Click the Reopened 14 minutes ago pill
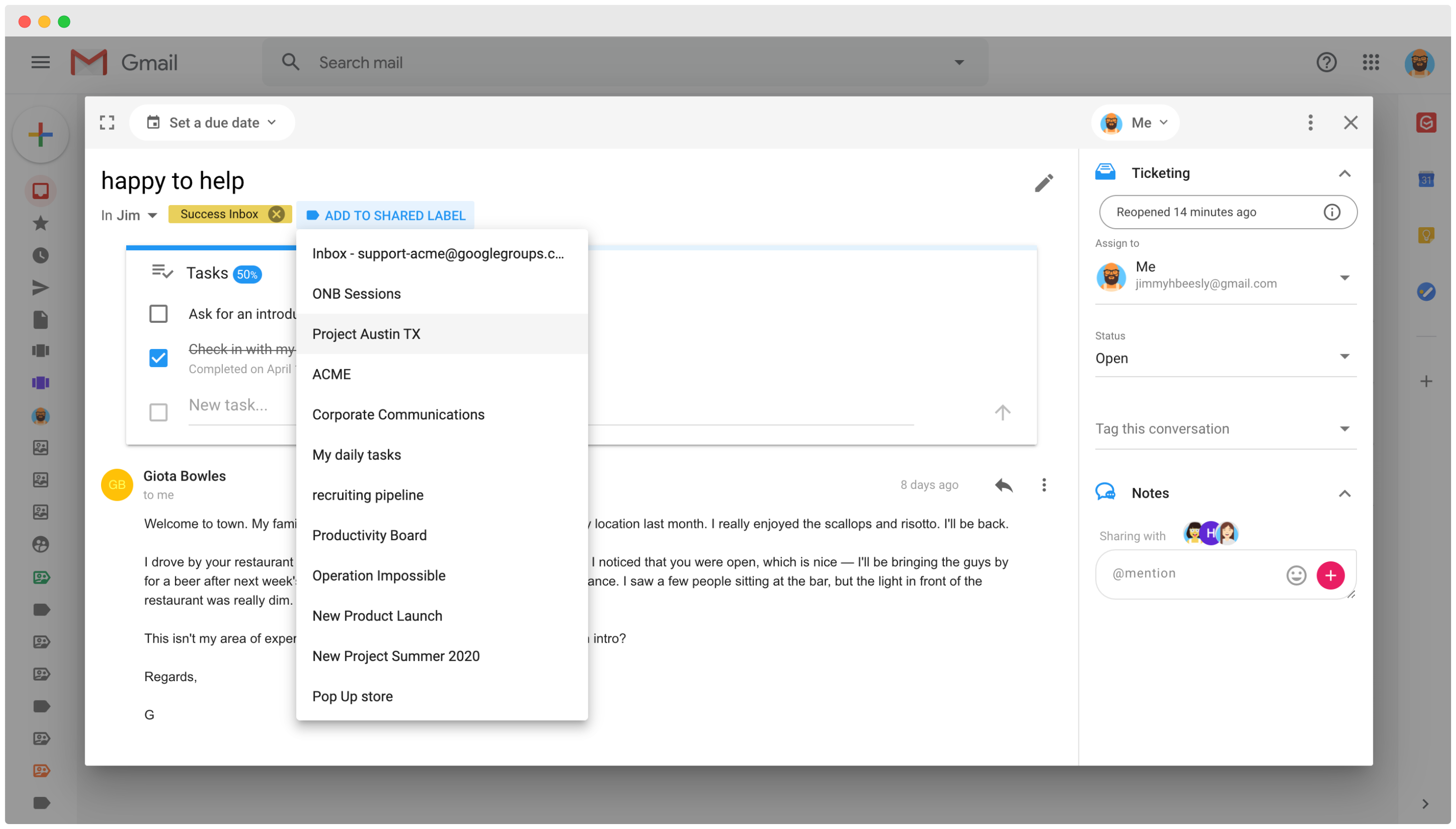 click(1228, 212)
